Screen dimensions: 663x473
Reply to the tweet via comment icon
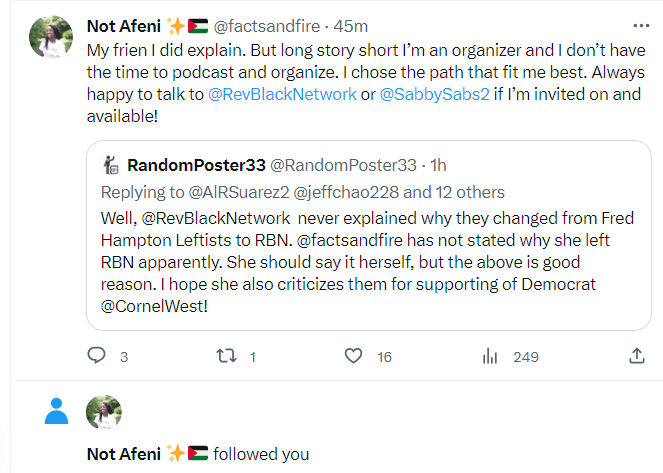97,355
